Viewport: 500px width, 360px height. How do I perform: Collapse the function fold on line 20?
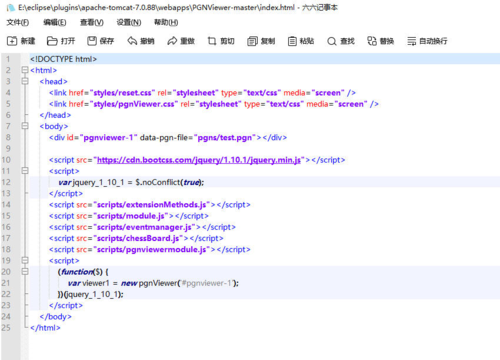[25, 271]
